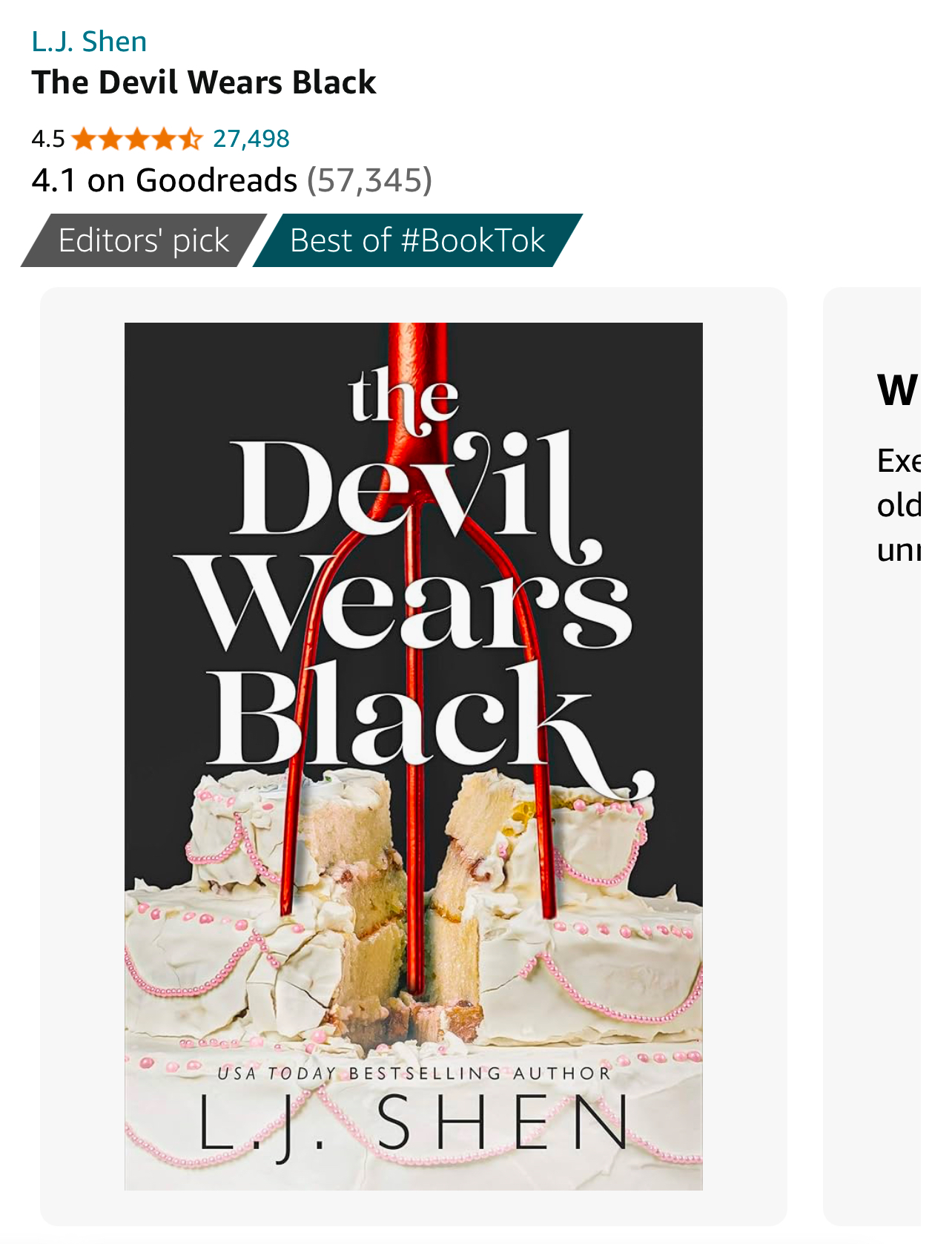Screen dimensions: 952x1244
Task: Click the 4.5 rating number
Action: [x=48, y=139]
